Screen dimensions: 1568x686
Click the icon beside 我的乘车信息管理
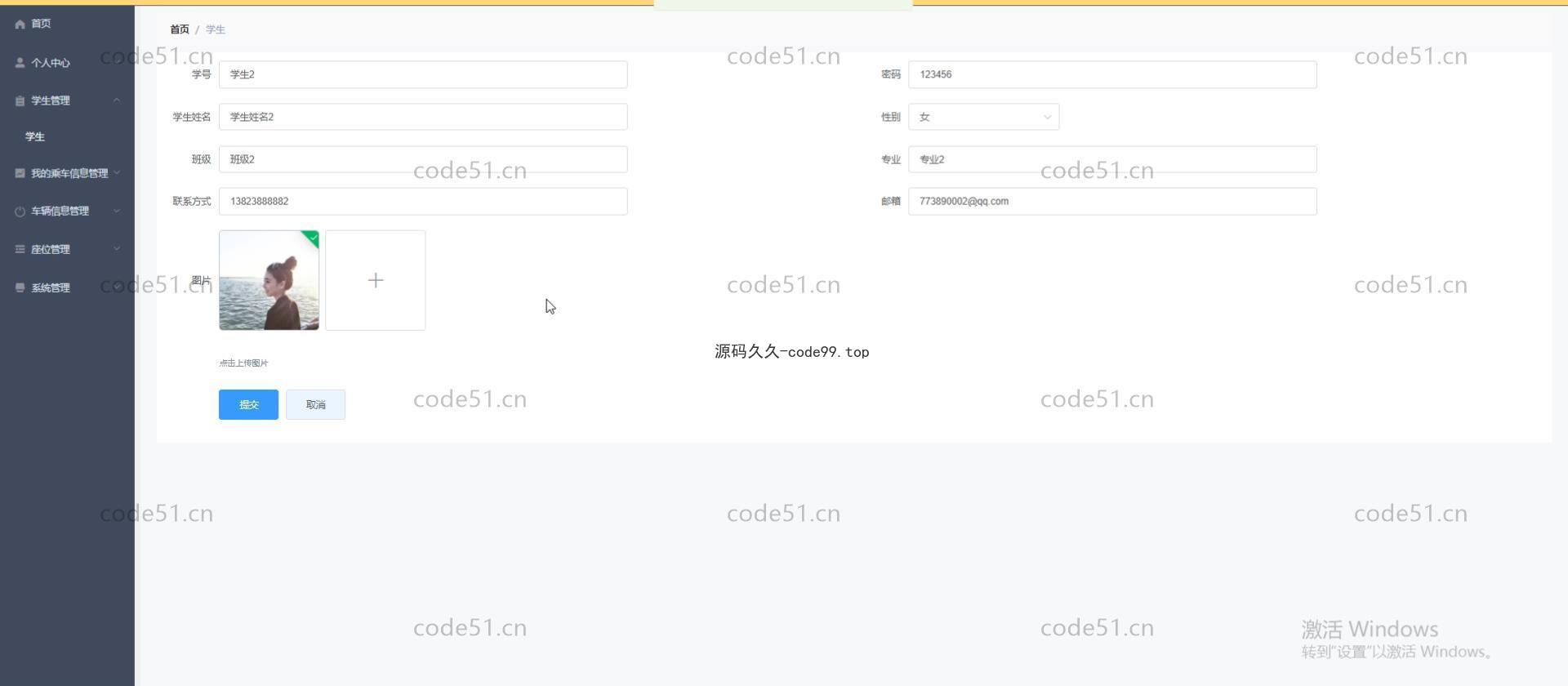tap(20, 173)
